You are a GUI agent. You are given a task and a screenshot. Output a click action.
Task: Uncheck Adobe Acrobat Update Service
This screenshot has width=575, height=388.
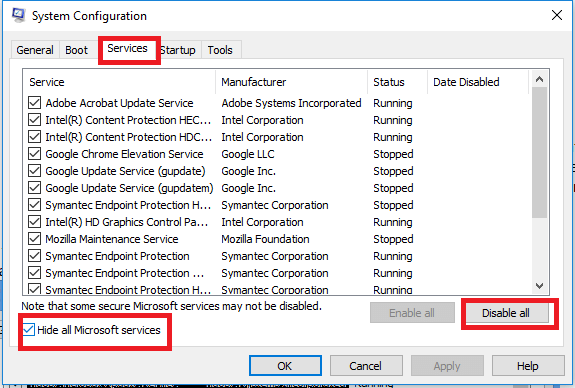[34, 103]
